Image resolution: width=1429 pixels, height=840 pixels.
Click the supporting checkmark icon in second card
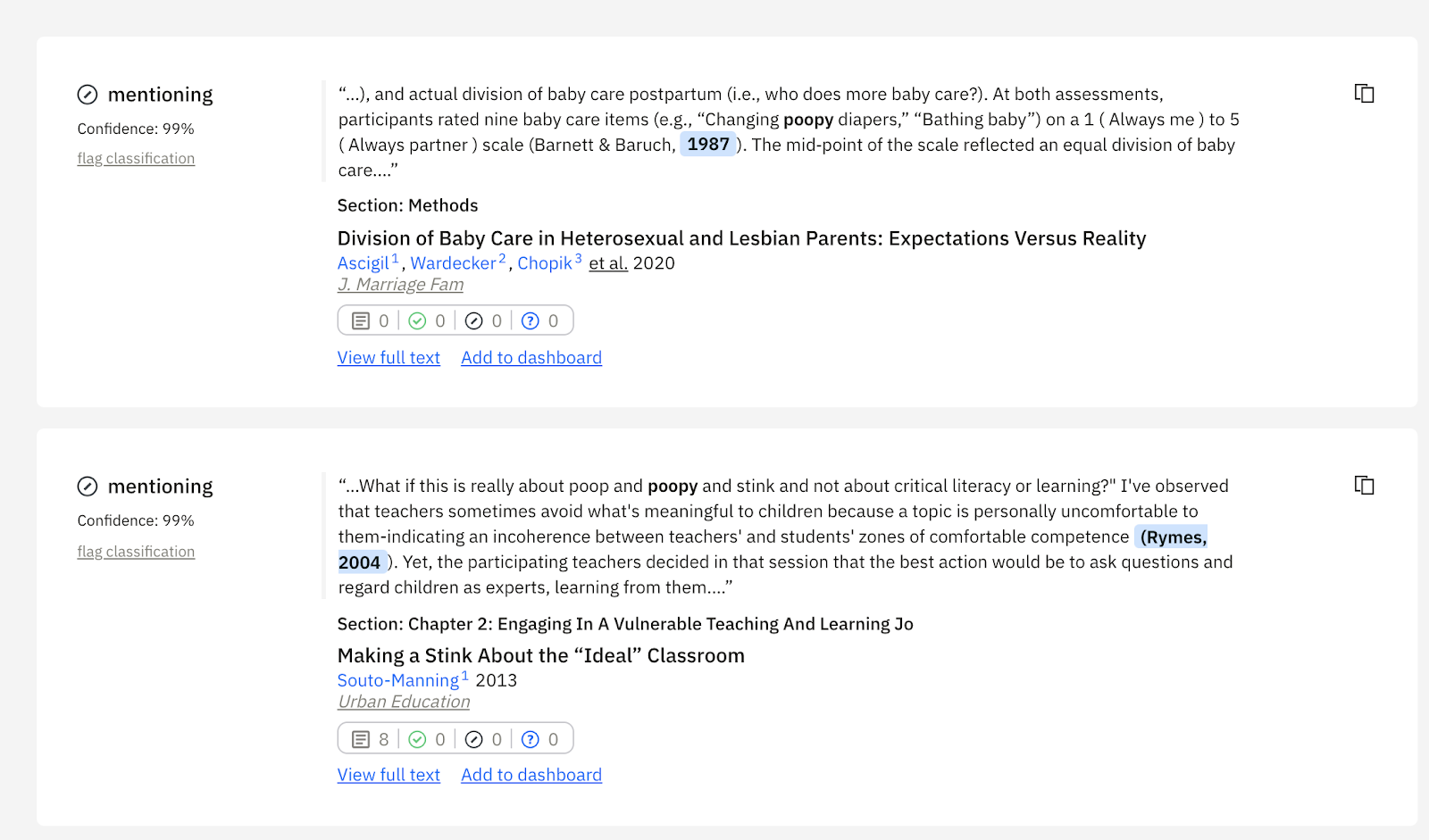point(417,739)
